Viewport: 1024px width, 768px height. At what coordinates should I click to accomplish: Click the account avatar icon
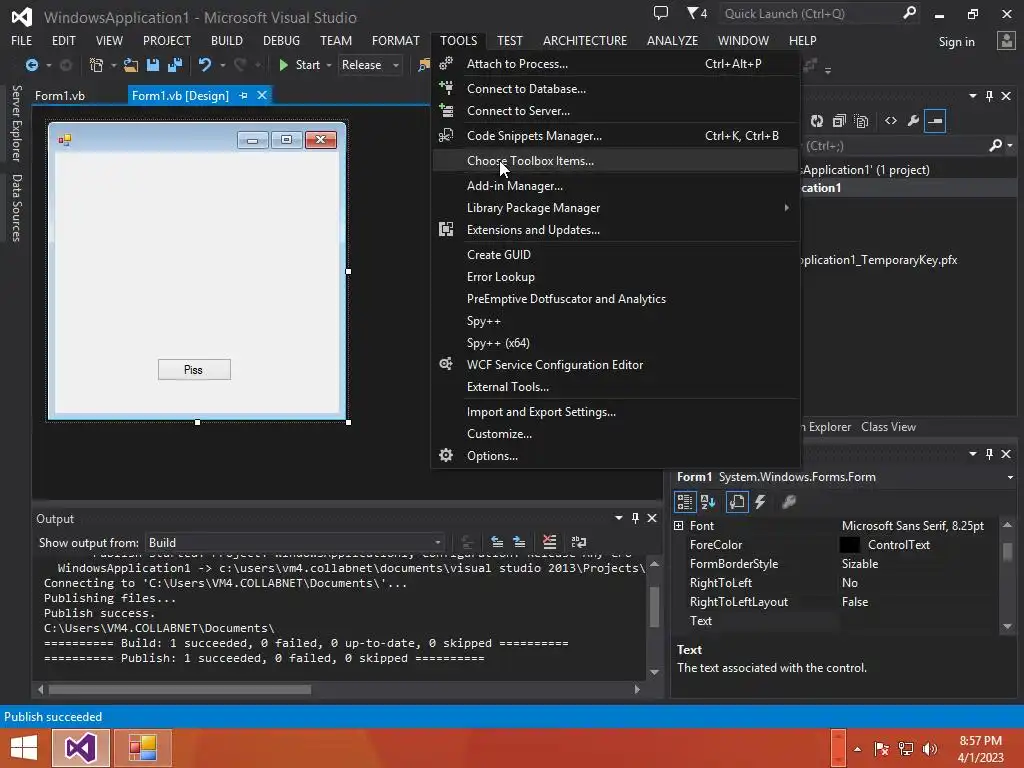pos(1006,41)
